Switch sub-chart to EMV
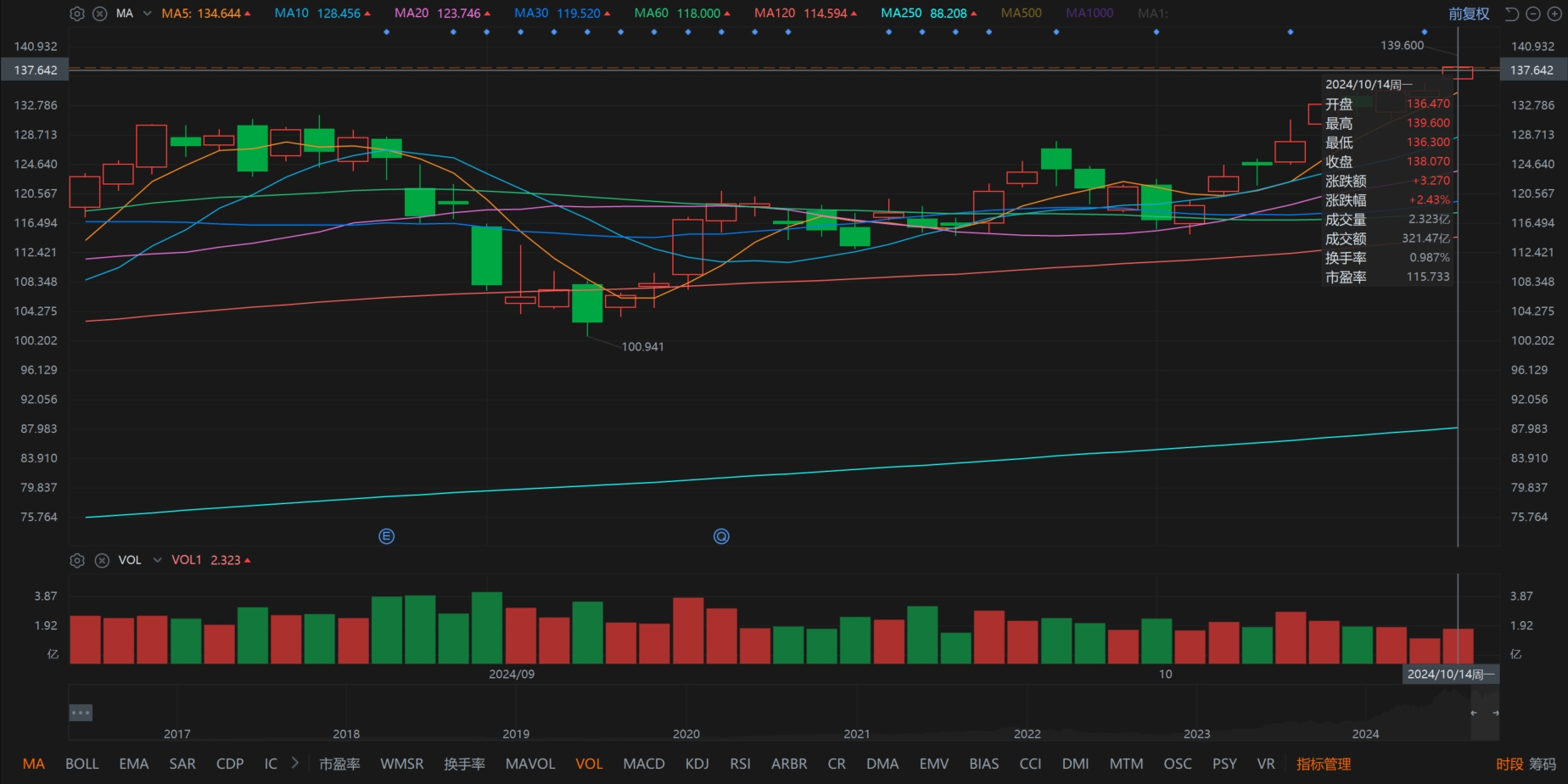1568x784 pixels. point(934,764)
